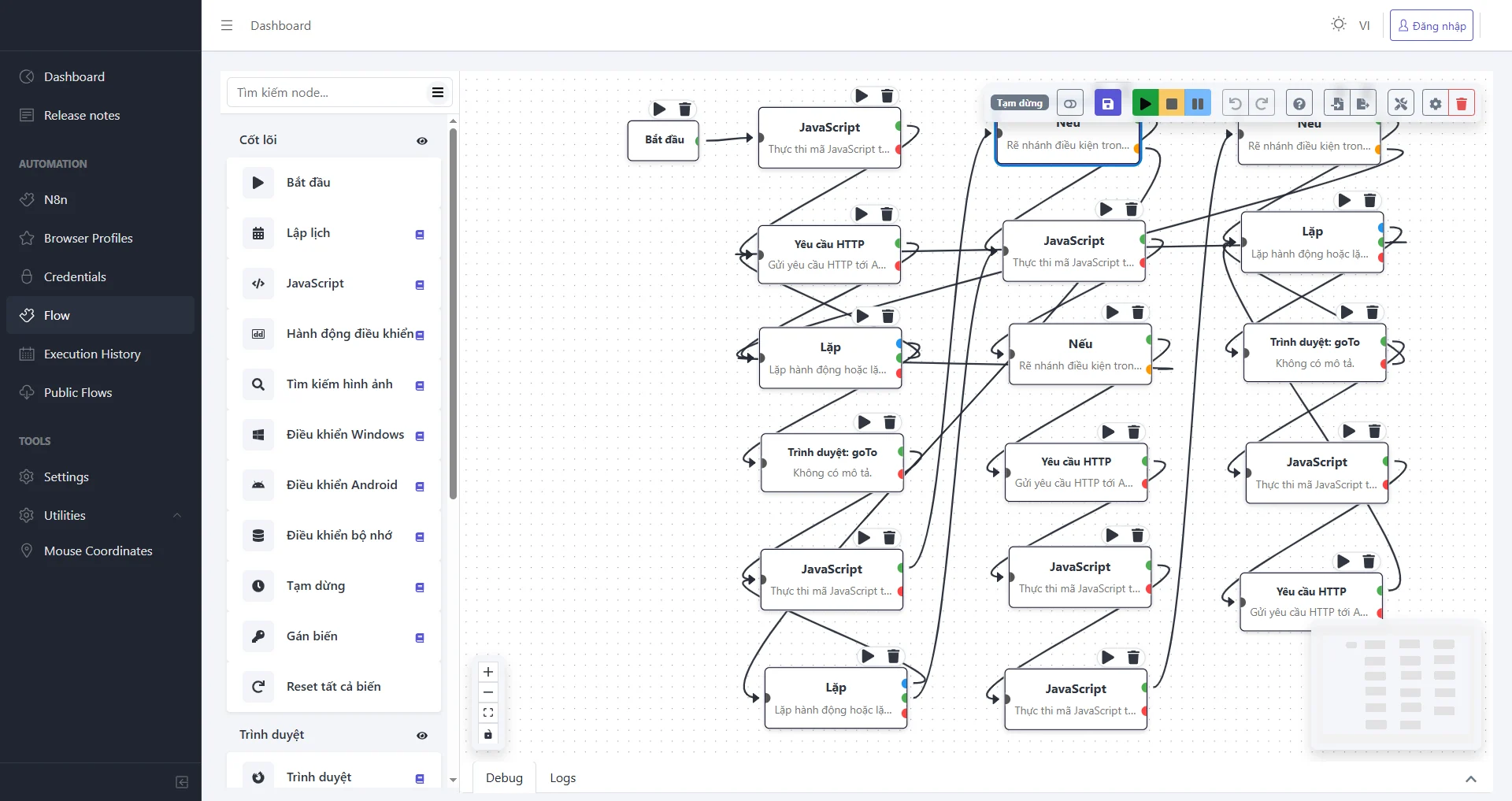Go to Release notes
This screenshot has width=1512, height=801.
click(101, 115)
